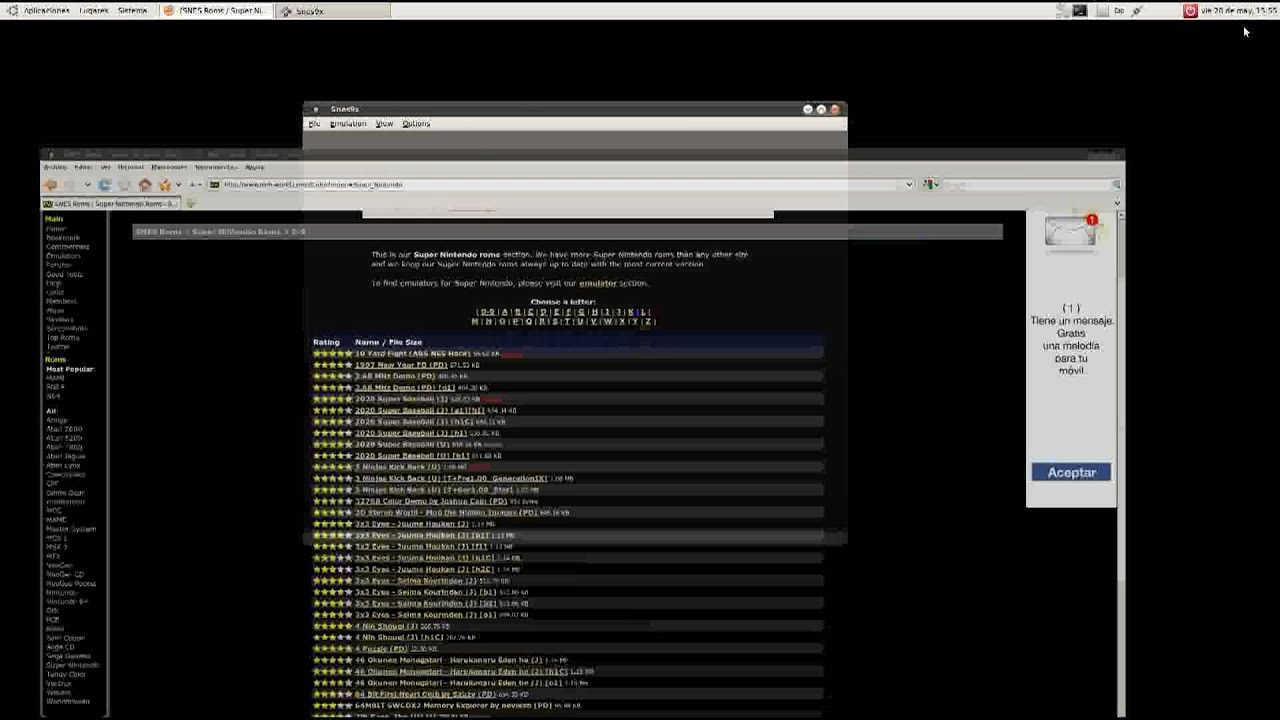The image size is (1280, 720).
Task: Open browser Archivo menu
Action: coord(55,167)
